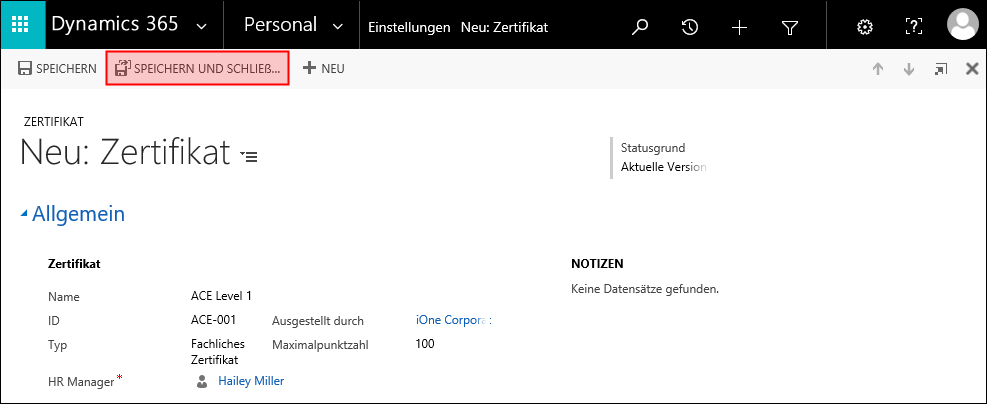Open recently viewed items history icon
Image resolution: width=987 pixels, height=404 pixels.
[690, 27]
